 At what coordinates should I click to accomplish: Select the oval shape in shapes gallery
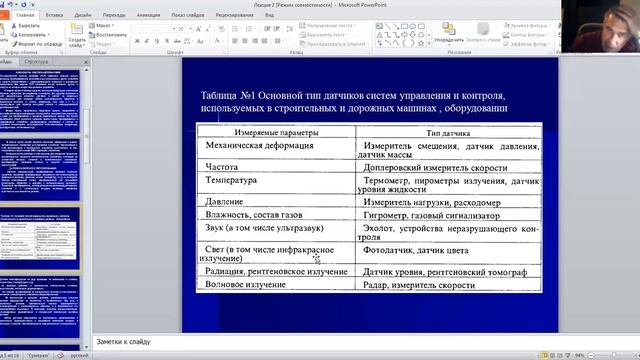(413, 26)
